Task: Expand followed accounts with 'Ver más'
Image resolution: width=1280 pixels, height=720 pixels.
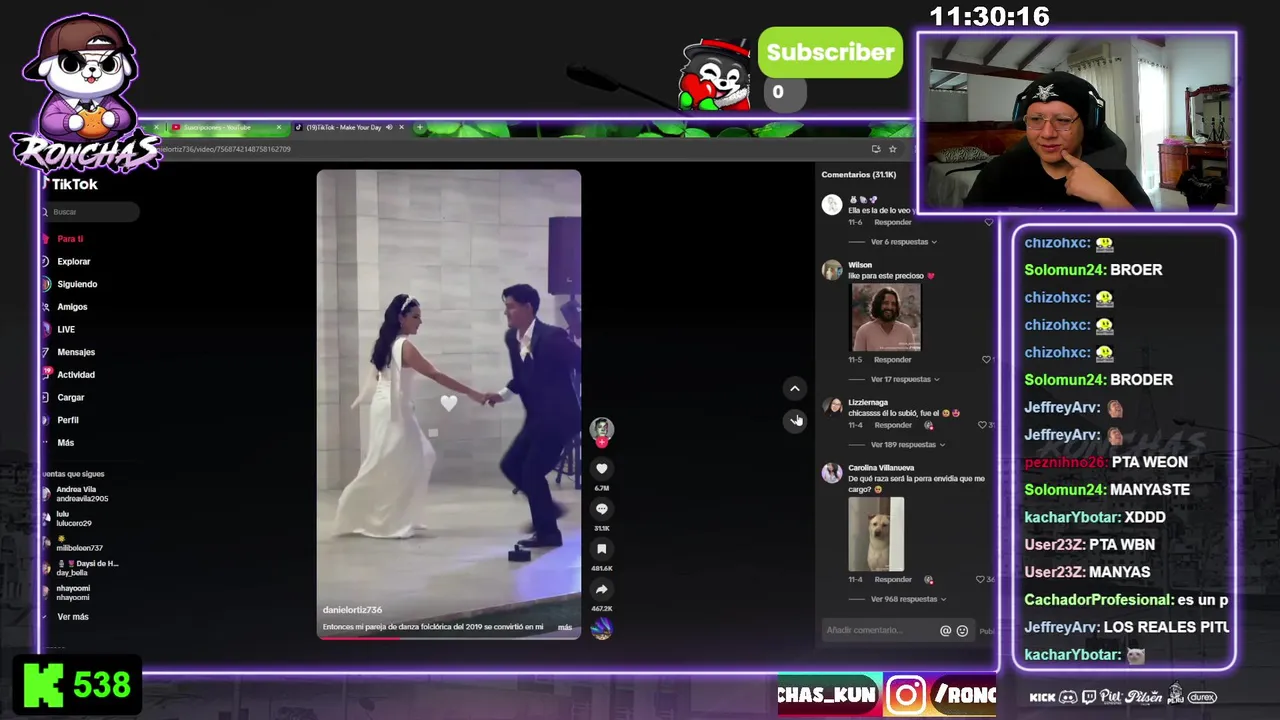Action: (x=73, y=617)
